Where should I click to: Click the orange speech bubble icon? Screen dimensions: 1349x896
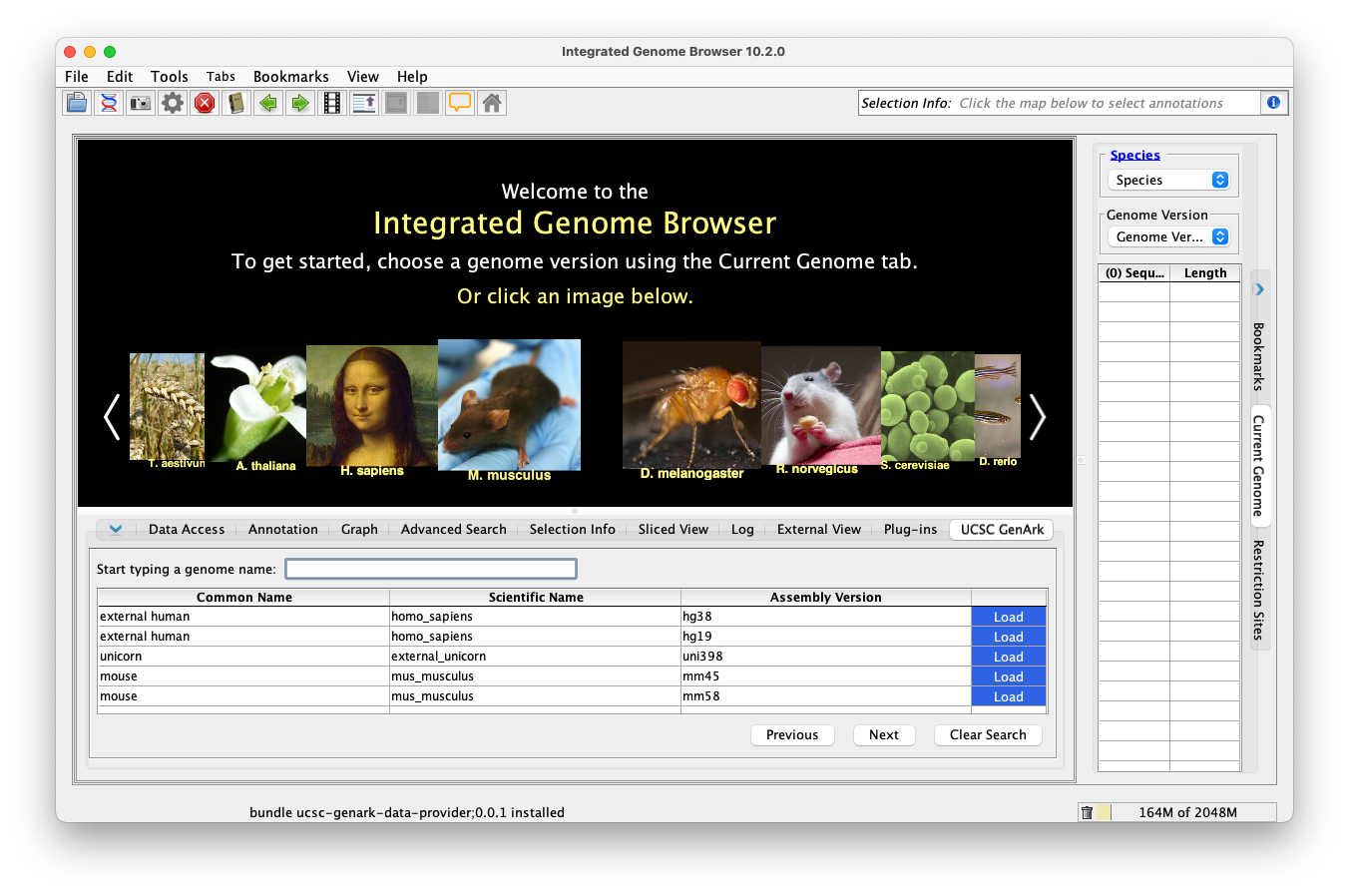click(460, 103)
